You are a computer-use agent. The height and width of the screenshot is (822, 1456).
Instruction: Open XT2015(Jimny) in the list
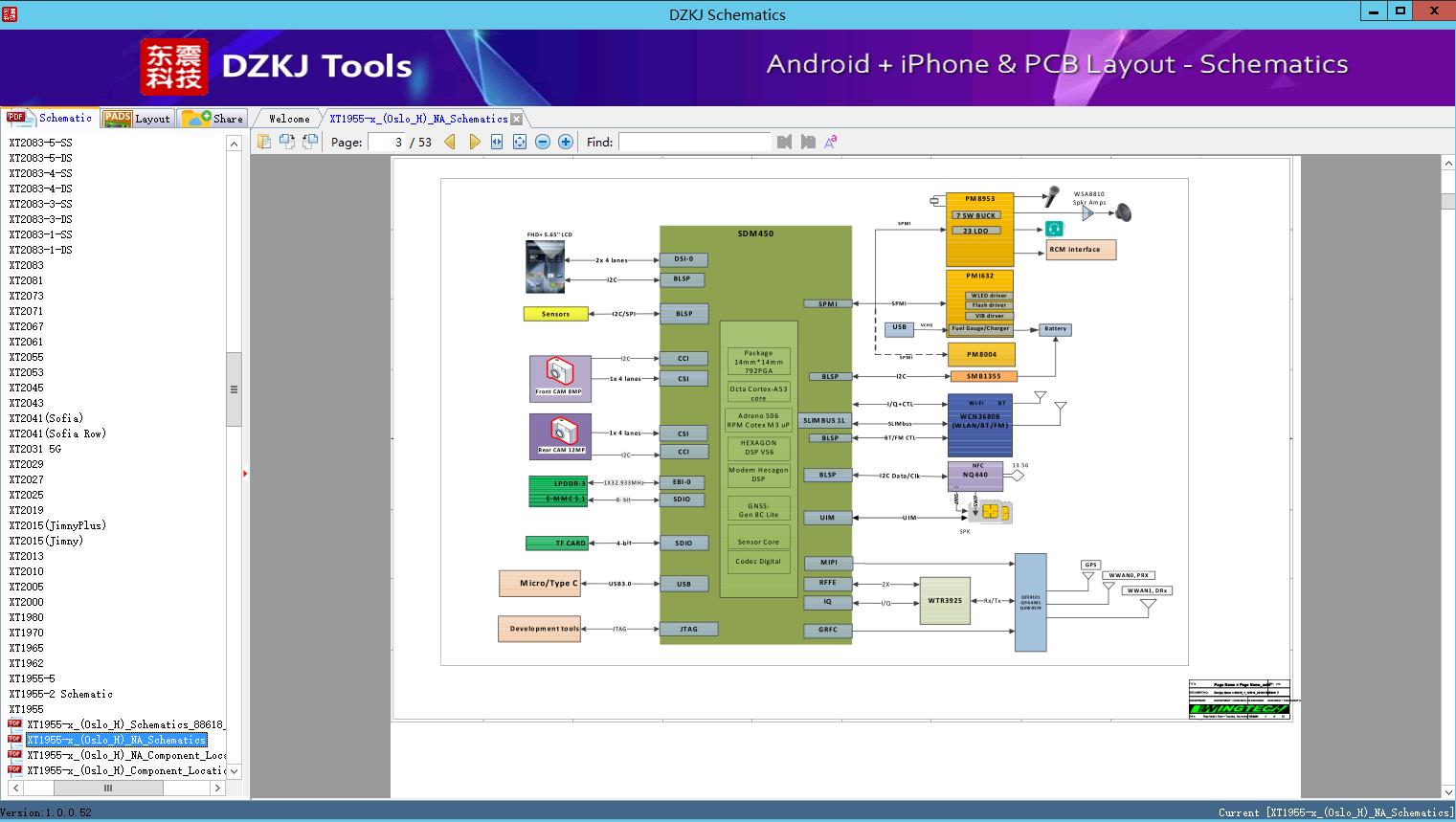click(46, 541)
